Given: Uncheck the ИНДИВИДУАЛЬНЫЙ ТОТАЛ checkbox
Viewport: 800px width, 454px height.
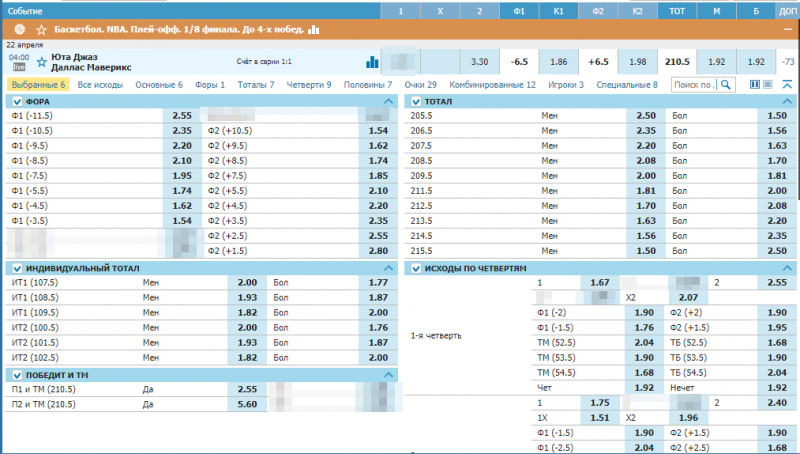Looking at the screenshot, I should click(16, 269).
